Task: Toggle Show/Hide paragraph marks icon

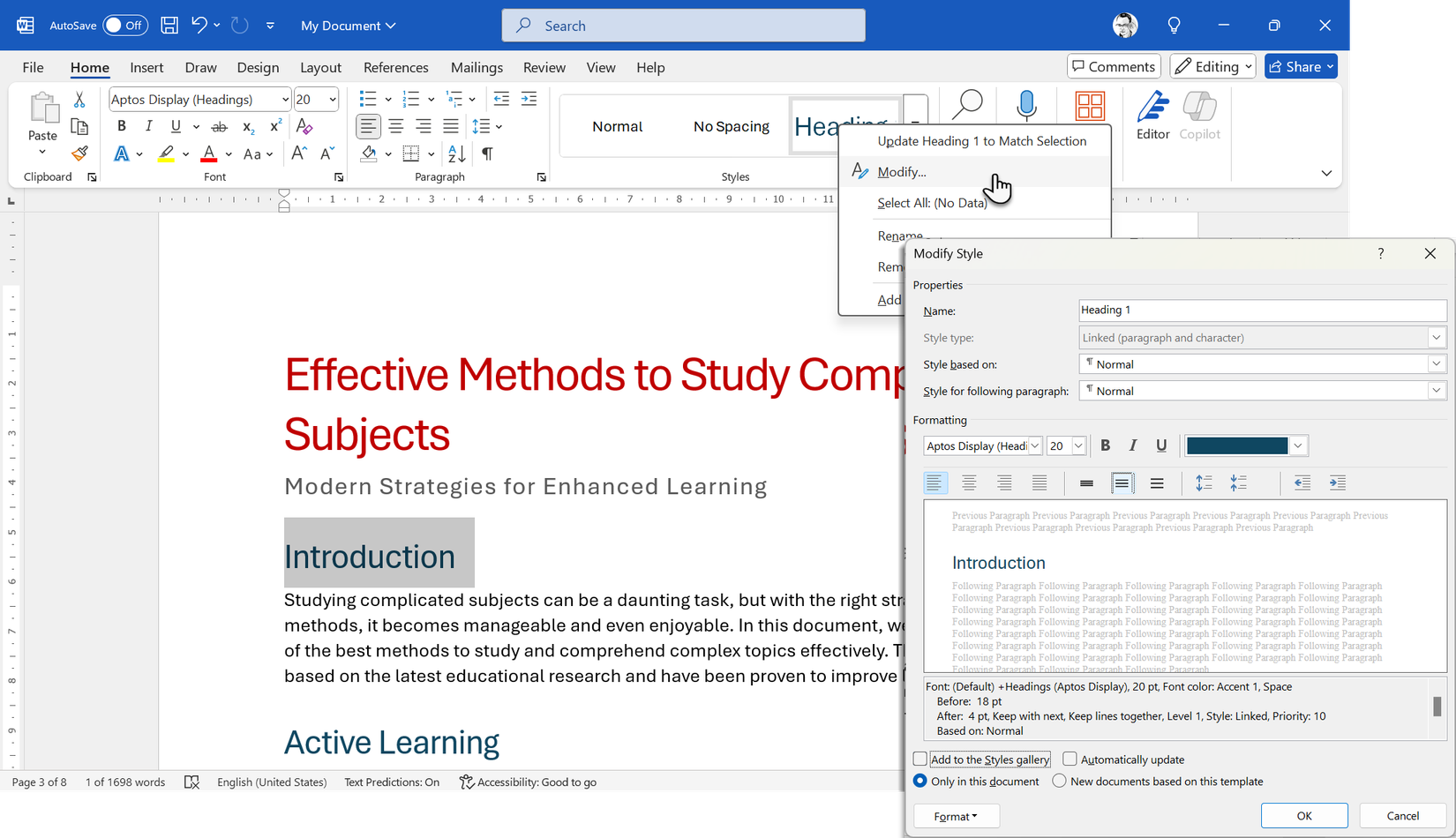Action: [x=487, y=154]
